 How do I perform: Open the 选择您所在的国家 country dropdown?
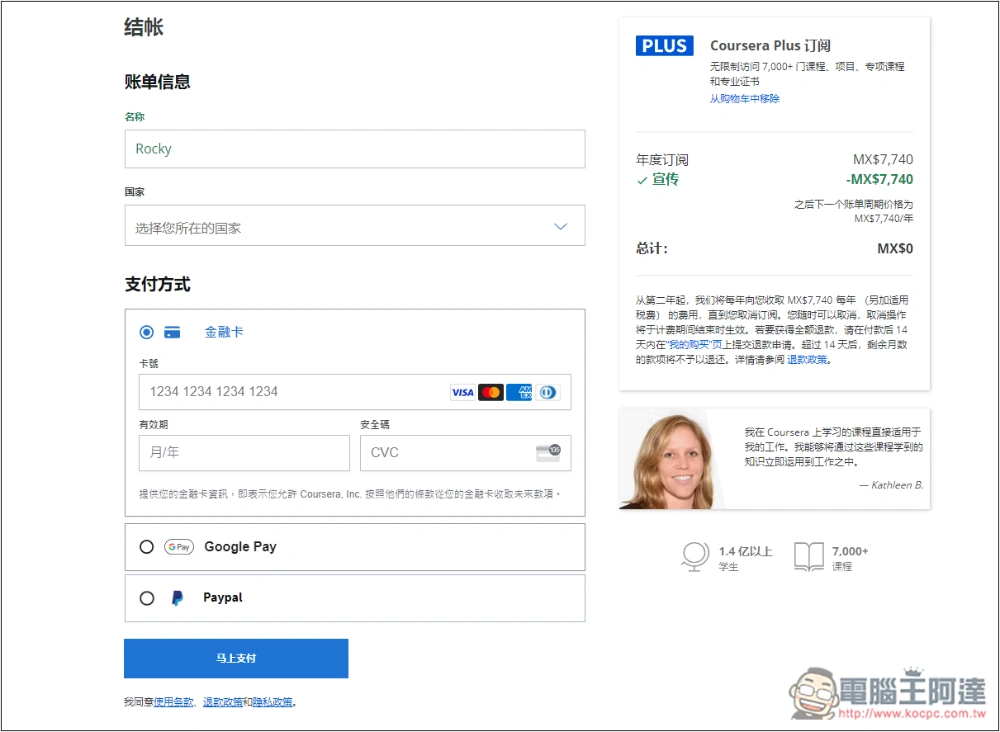point(355,226)
